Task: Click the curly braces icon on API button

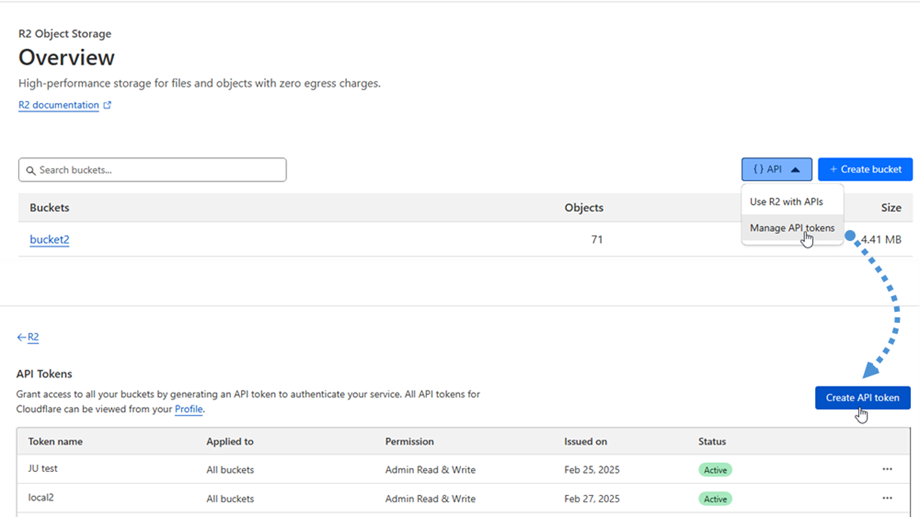Action: [x=758, y=170]
